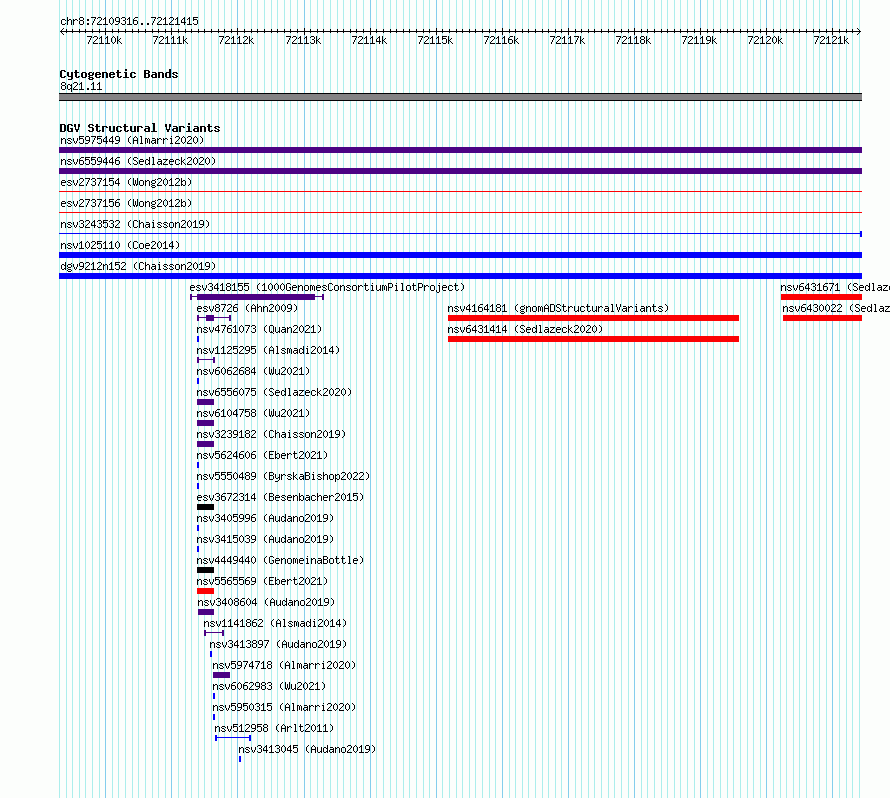Select the 72120k scale label
This screenshot has height=798, width=890.
point(765,40)
